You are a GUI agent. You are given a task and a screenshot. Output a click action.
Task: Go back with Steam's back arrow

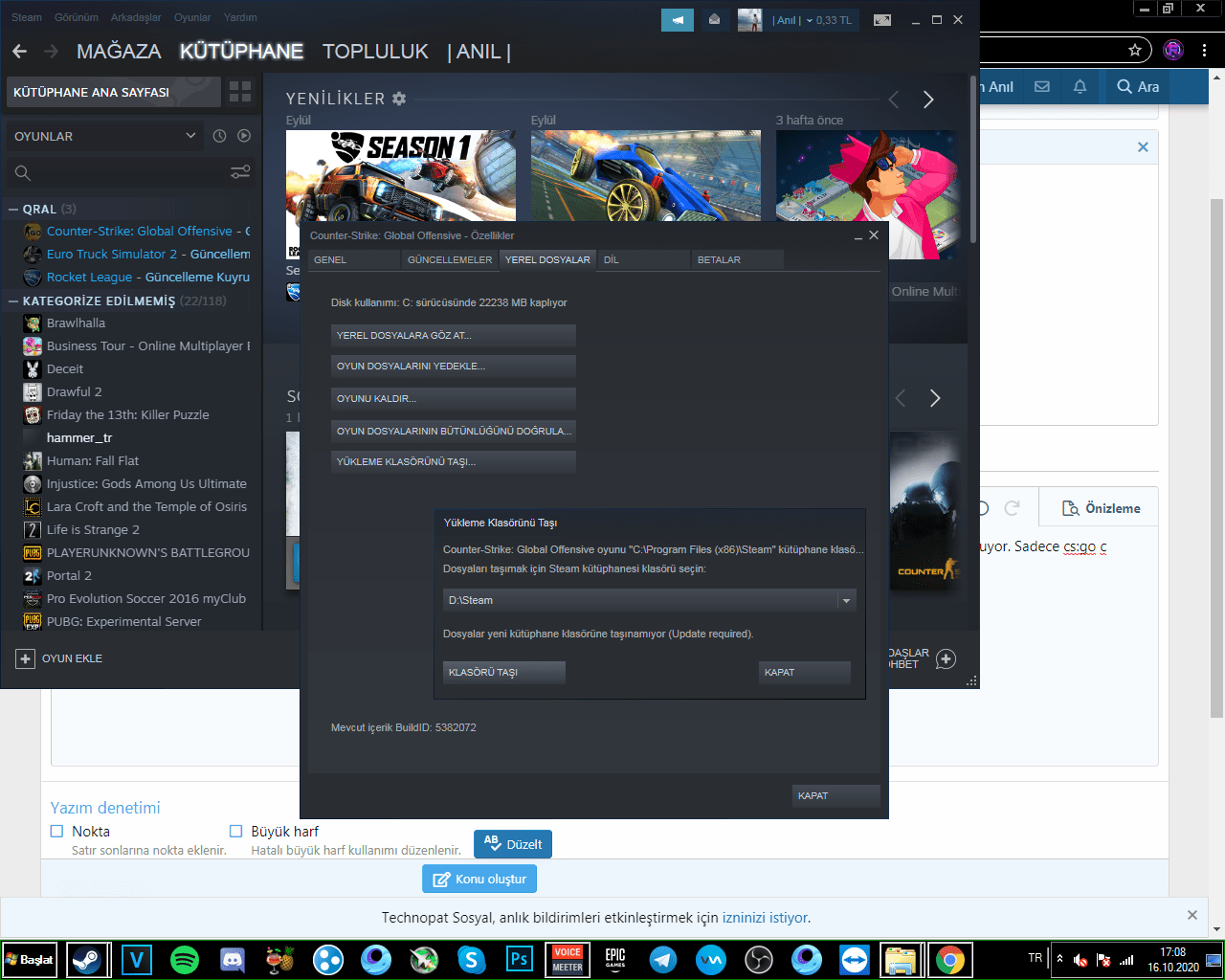click(19, 51)
